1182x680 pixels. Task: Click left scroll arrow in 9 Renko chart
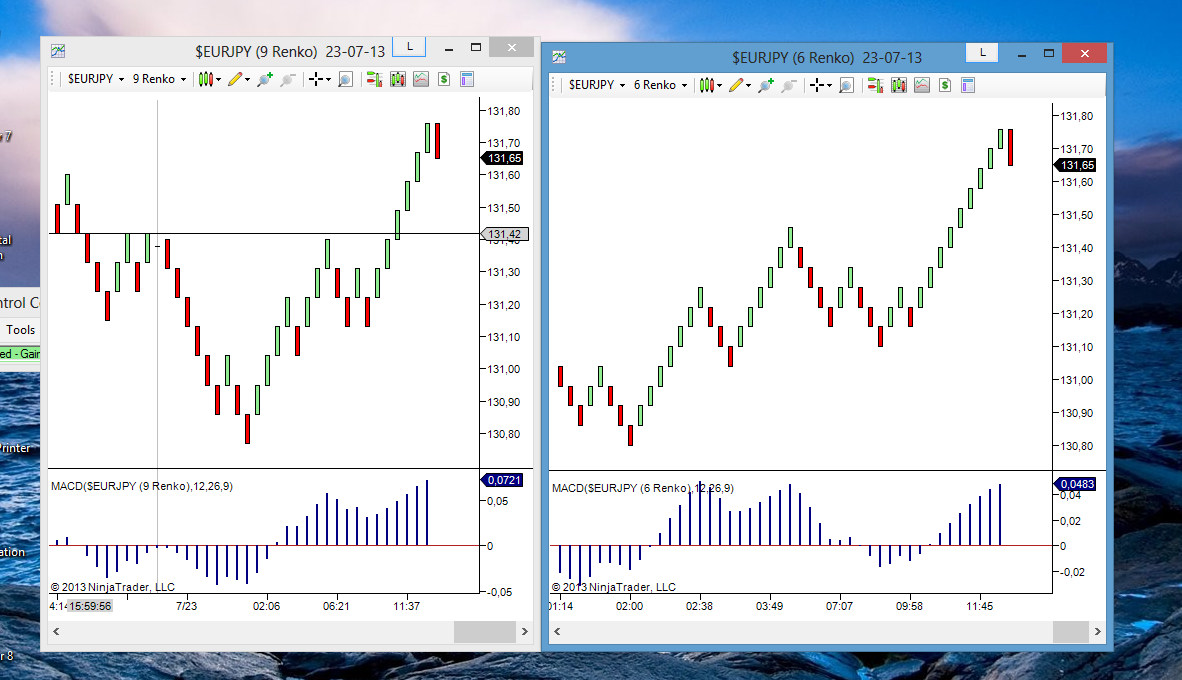coord(57,632)
